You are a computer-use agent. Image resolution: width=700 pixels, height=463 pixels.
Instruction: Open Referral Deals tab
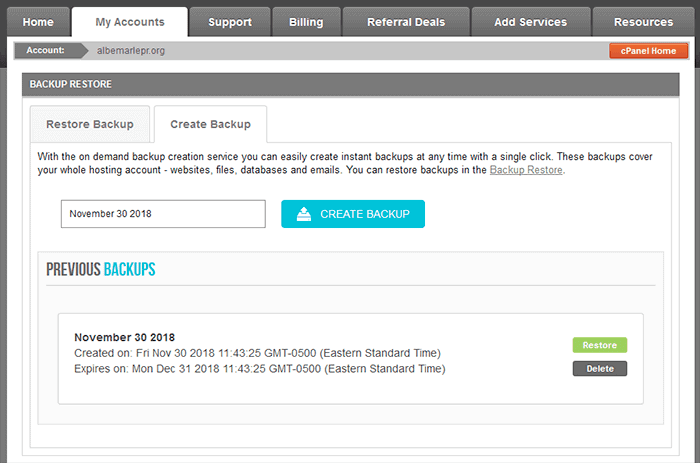tap(406, 22)
